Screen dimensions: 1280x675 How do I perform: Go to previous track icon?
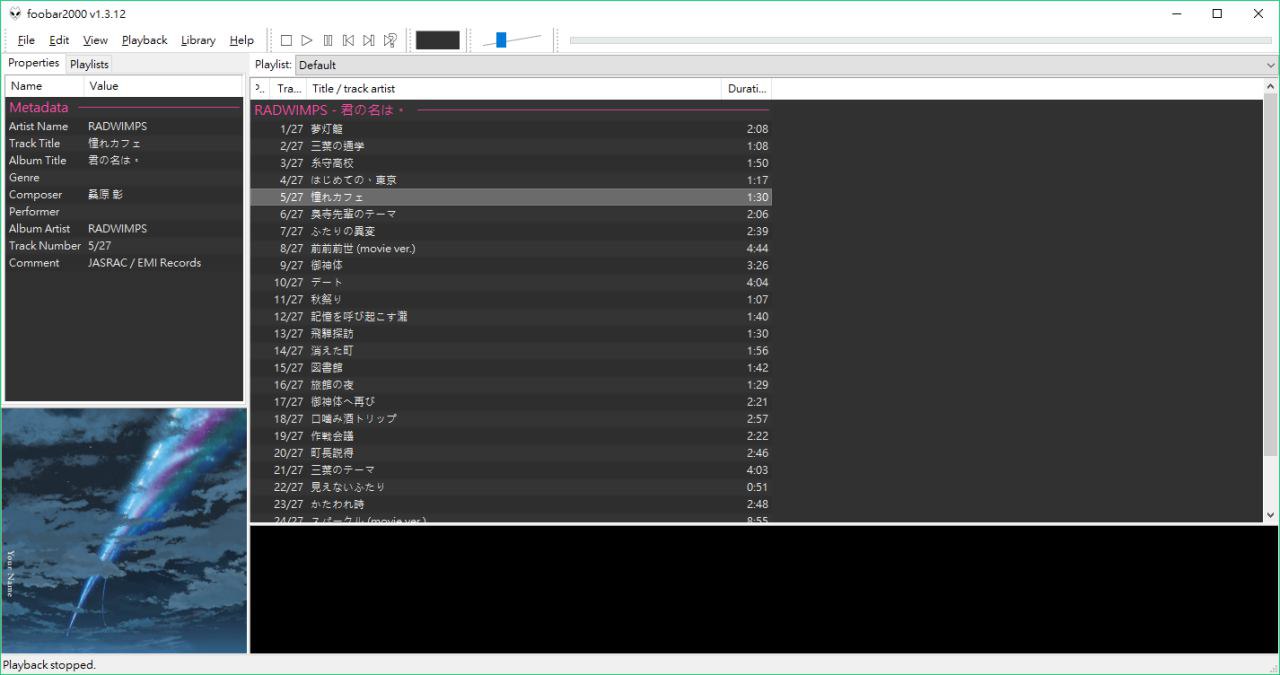(348, 40)
